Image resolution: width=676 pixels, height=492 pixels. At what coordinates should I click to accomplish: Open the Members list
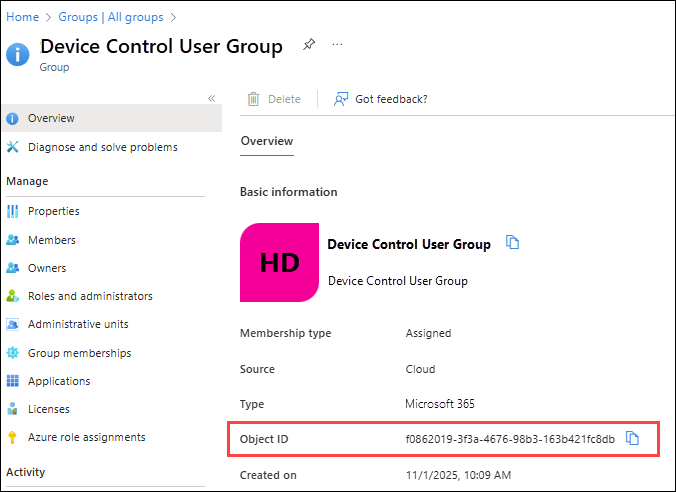click(51, 240)
